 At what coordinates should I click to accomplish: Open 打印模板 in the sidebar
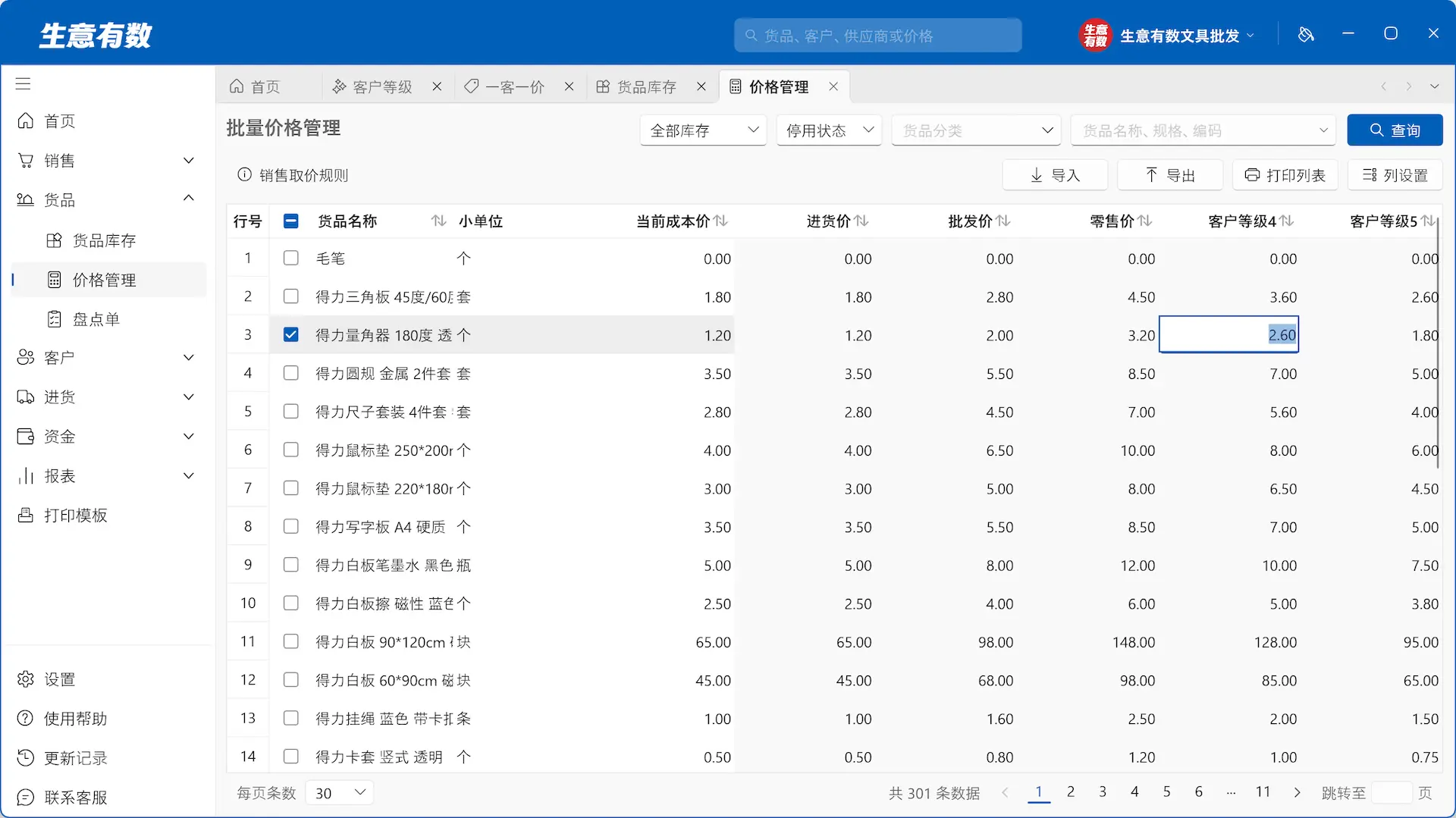62,516
